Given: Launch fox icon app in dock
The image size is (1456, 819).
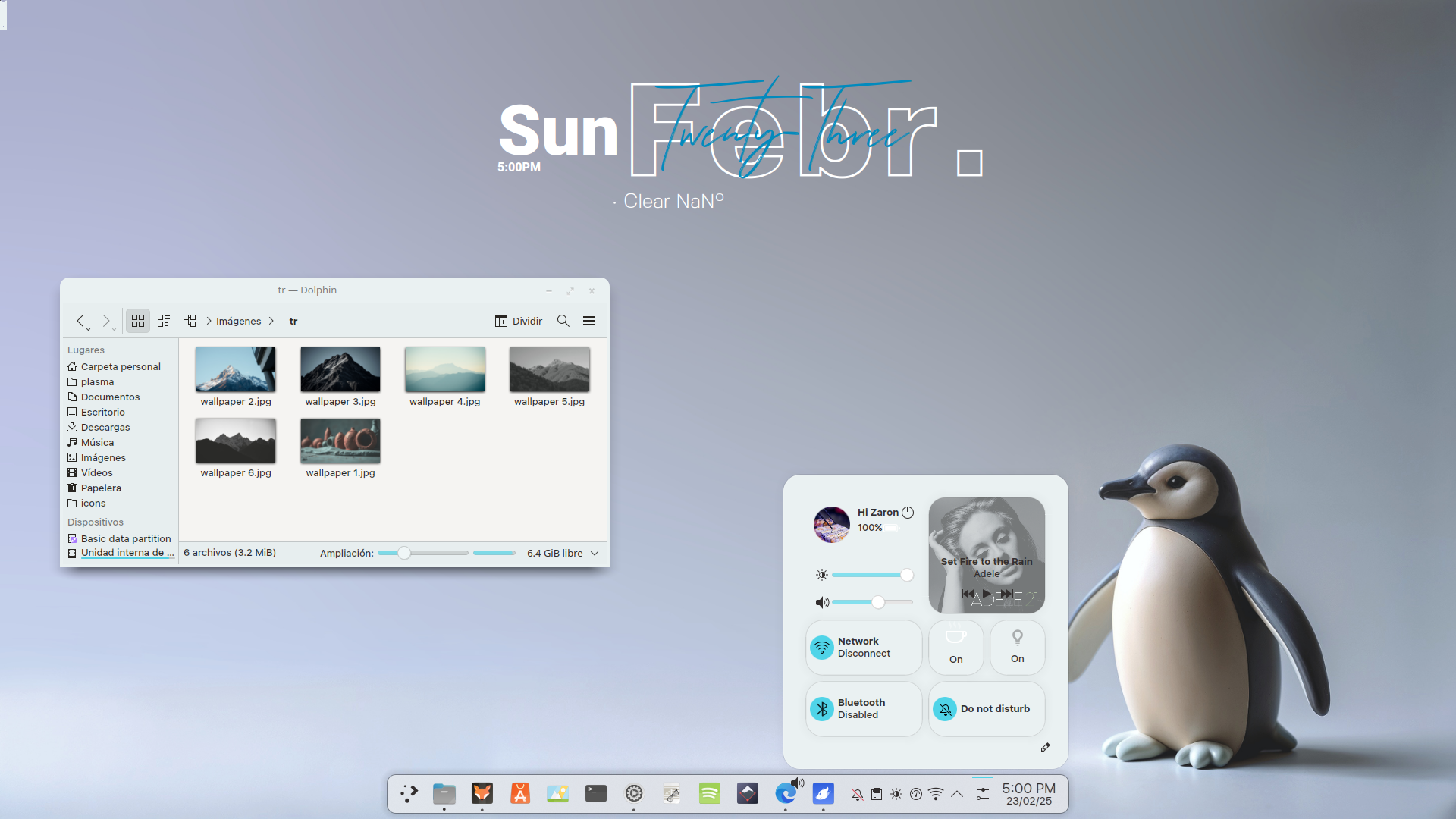Looking at the screenshot, I should (482, 794).
